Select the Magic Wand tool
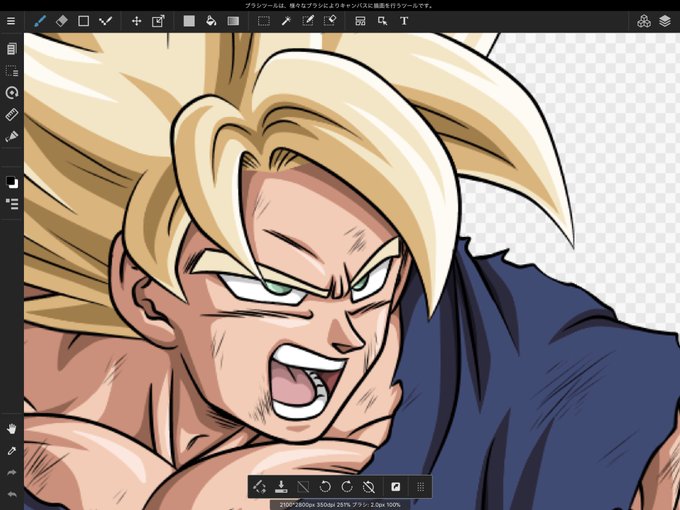Screen dimensions: 680x510 tap(286, 21)
